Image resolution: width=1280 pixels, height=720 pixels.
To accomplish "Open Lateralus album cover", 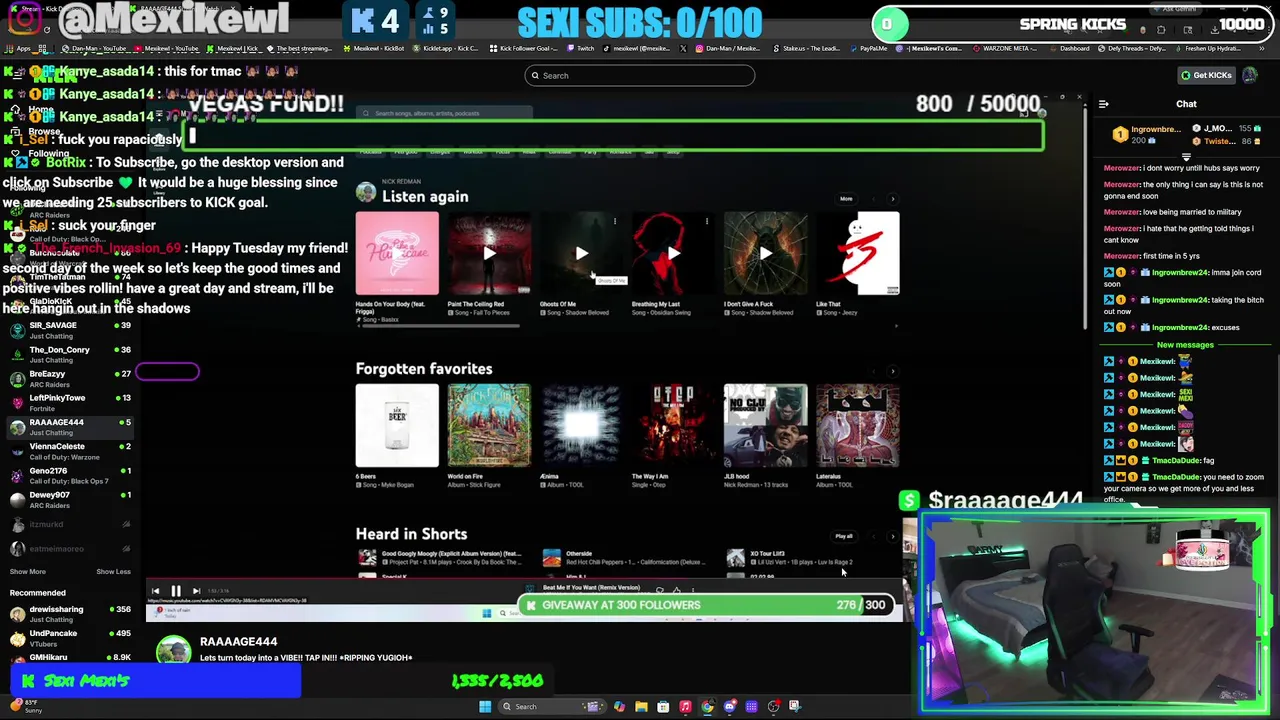I will coord(857,426).
